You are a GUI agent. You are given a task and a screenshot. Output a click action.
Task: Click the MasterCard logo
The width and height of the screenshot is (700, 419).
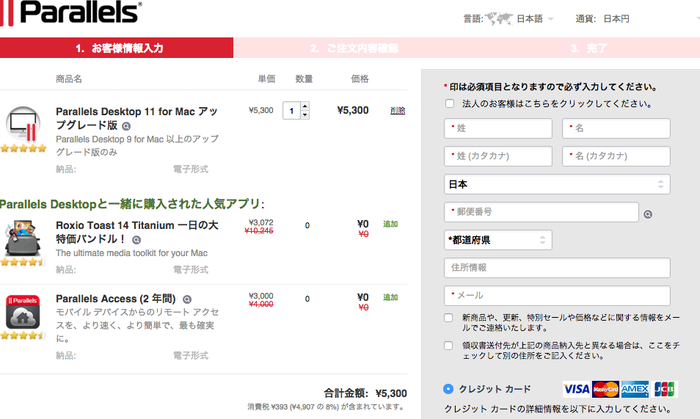[x=606, y=389]
